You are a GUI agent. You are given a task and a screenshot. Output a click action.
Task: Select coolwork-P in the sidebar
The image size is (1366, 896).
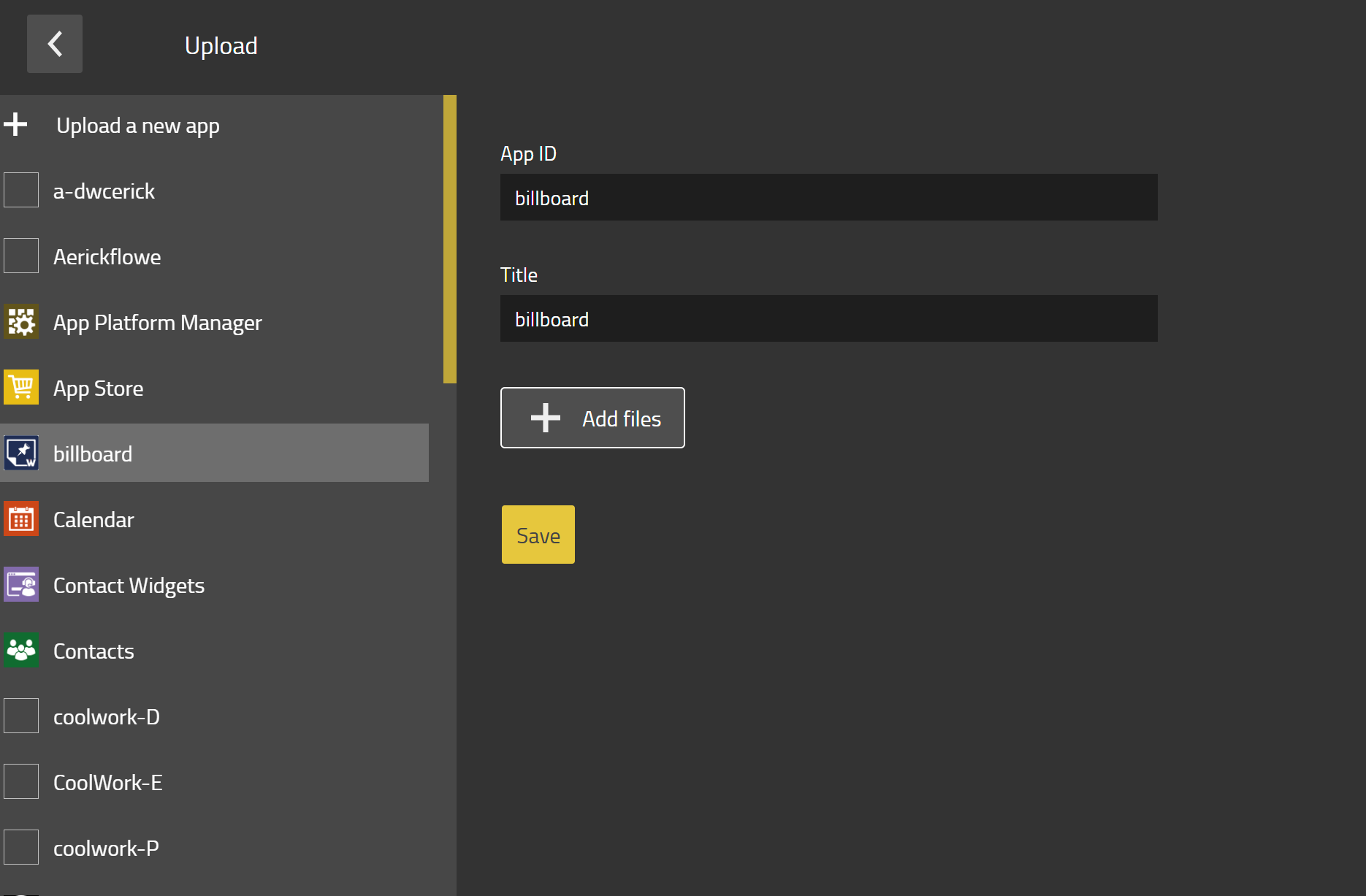[106, 848]
